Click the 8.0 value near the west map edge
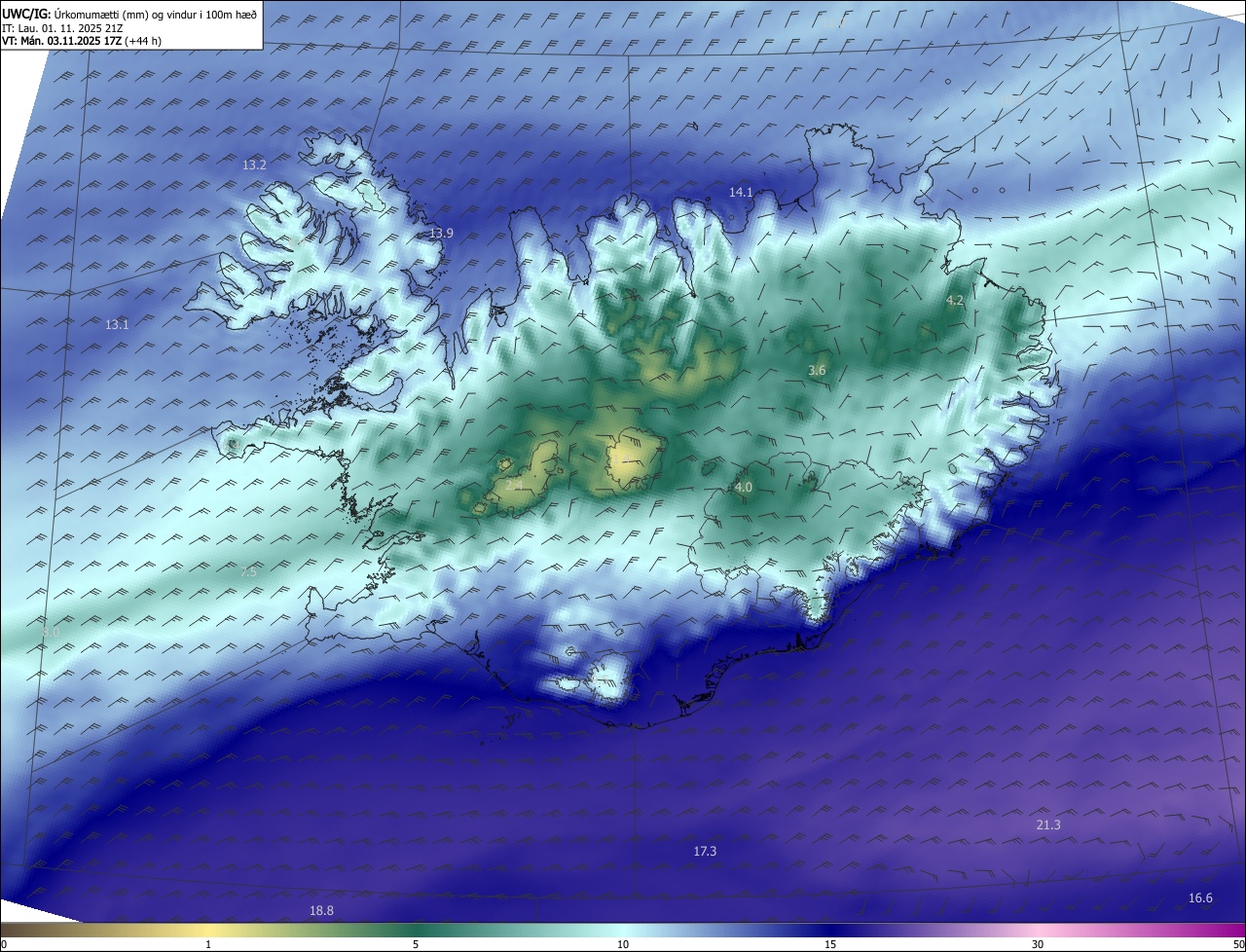 click(x=52, y=633)
